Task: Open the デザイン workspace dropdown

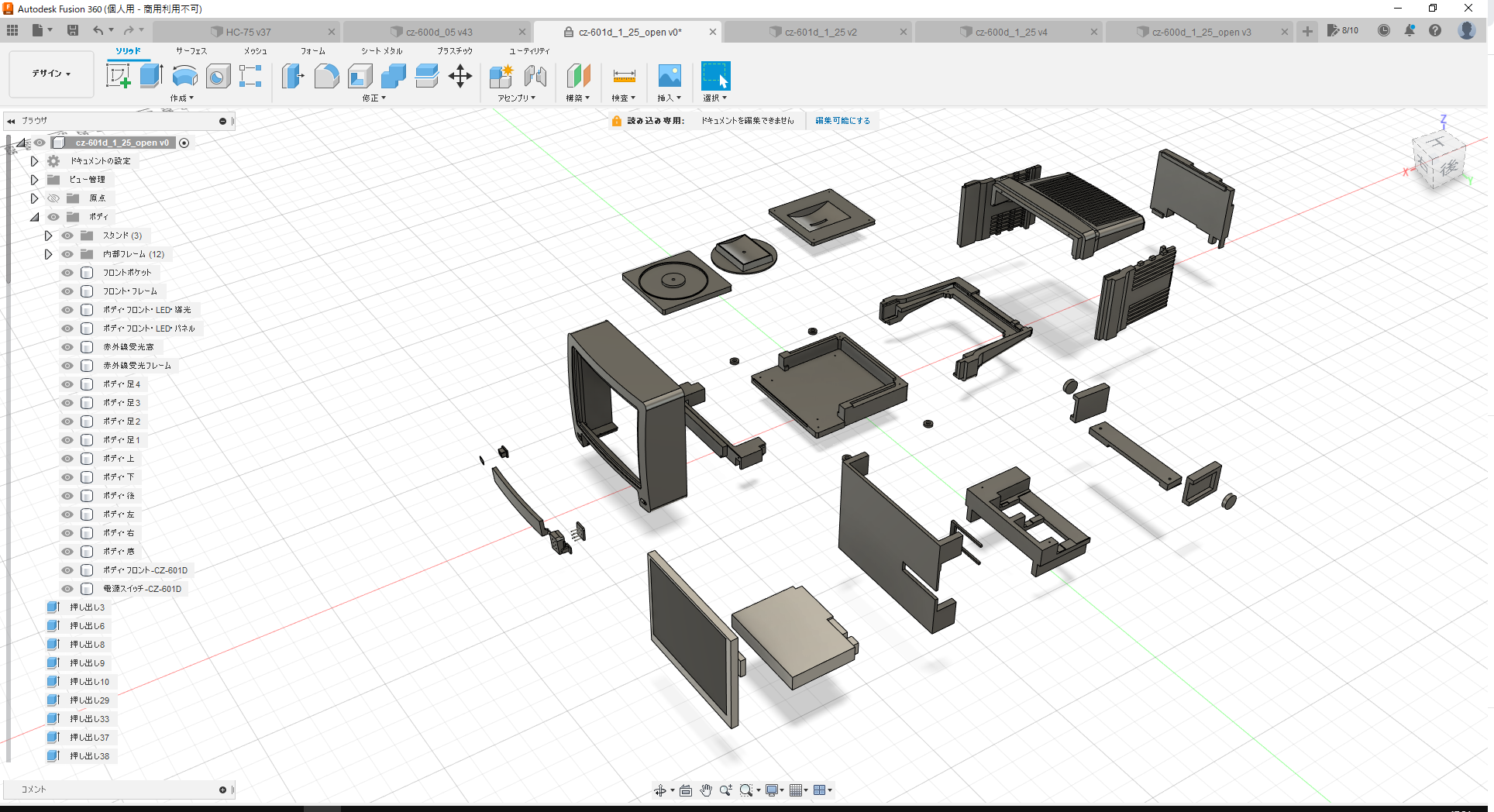Action: click(x=50, y=74)
